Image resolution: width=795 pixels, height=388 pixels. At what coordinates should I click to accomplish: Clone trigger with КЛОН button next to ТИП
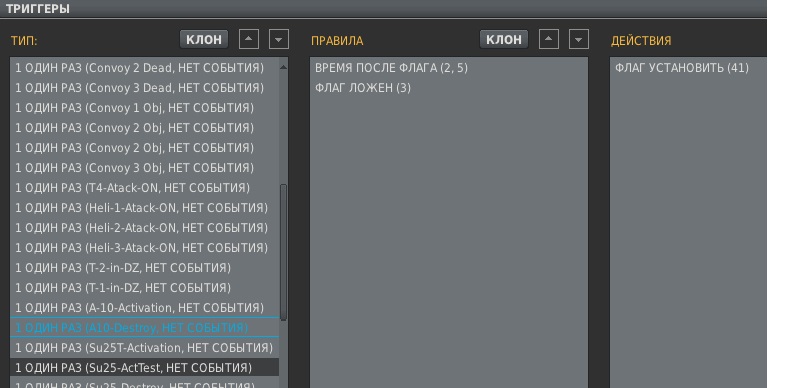pyautogui.click(x=204, y=39)
